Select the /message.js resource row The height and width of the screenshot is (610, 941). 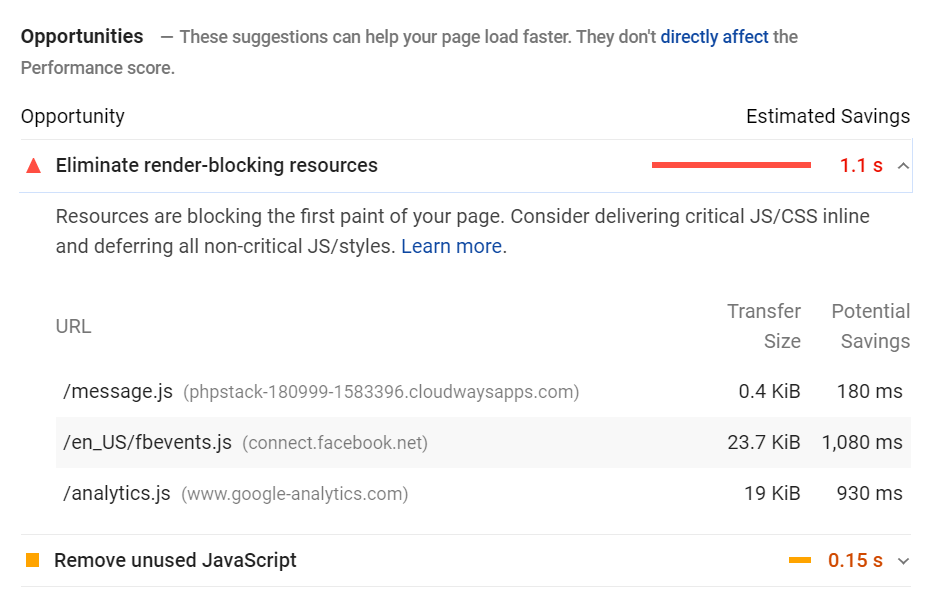pos(117,391)
